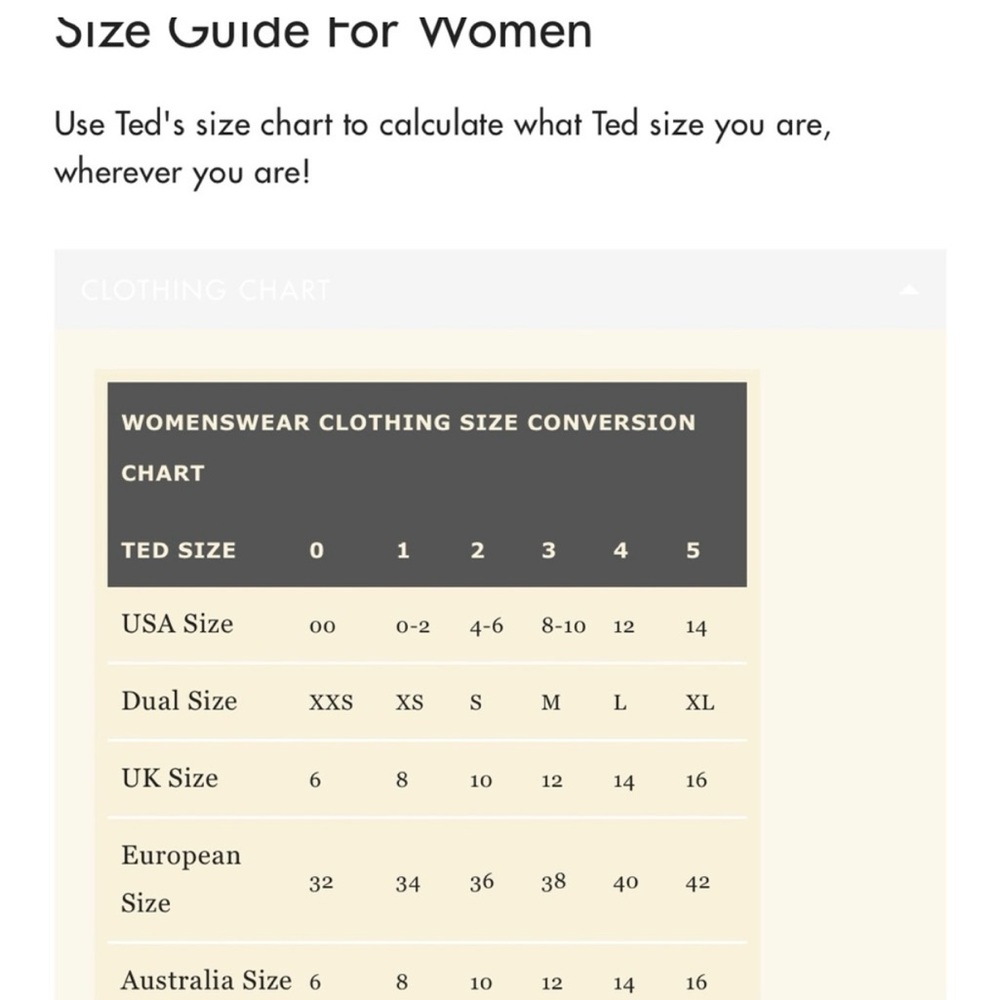Image resolution: width=1000 pixels, height=1000 pixels.
Task: Select Ted Size 5 column header
Action: (x=693, y=550)
